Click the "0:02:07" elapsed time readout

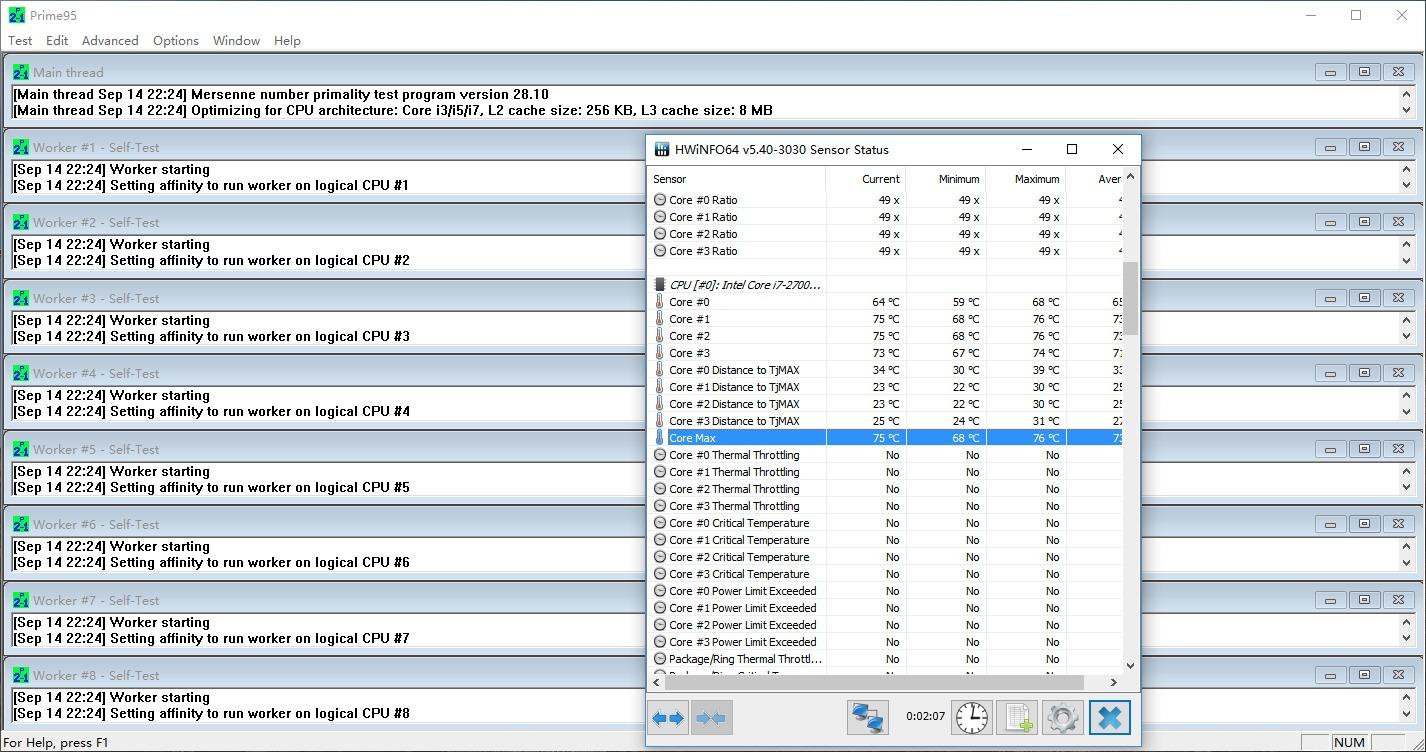[925, 716]
